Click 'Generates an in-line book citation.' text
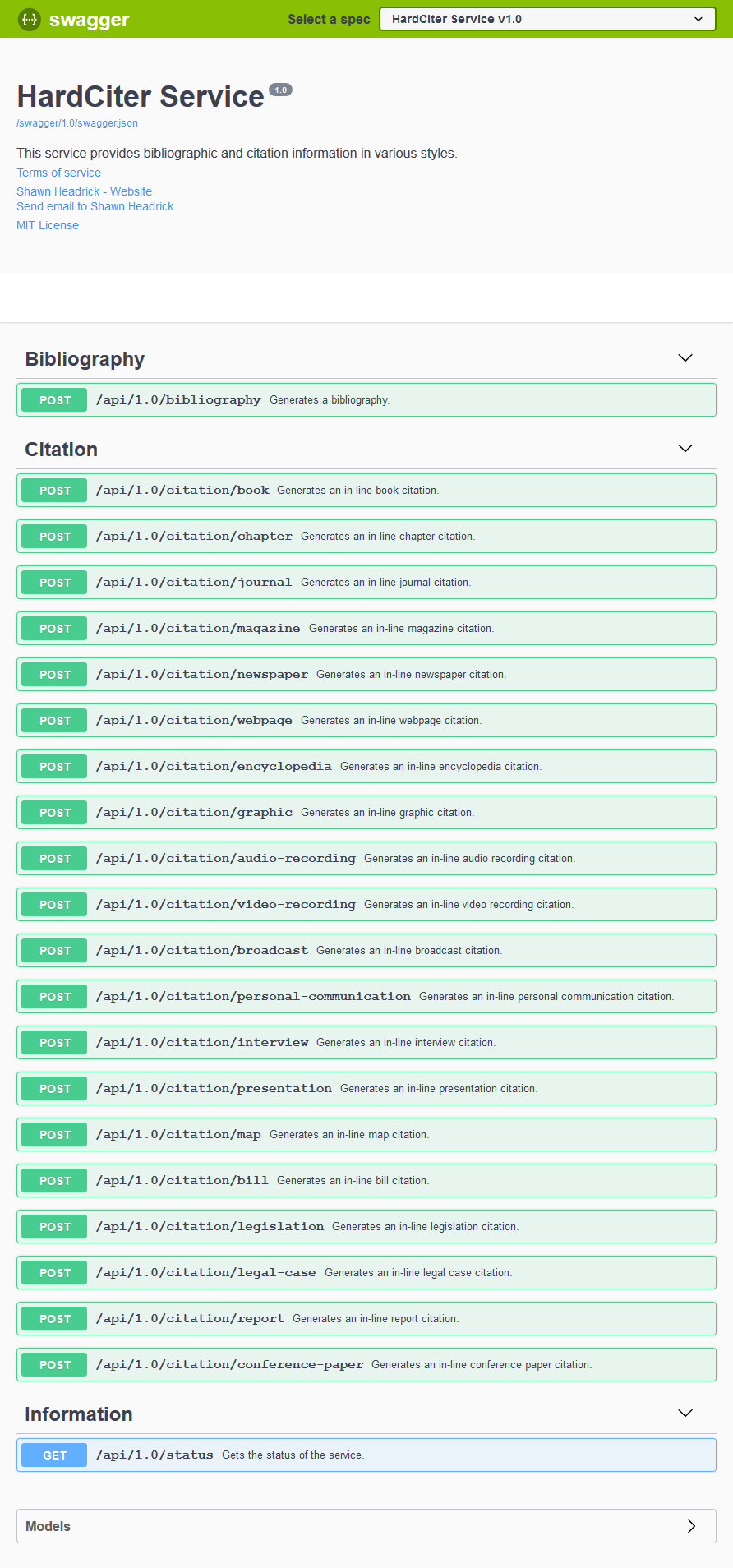This screenshot has width=733, height=1568. point(358,491)
